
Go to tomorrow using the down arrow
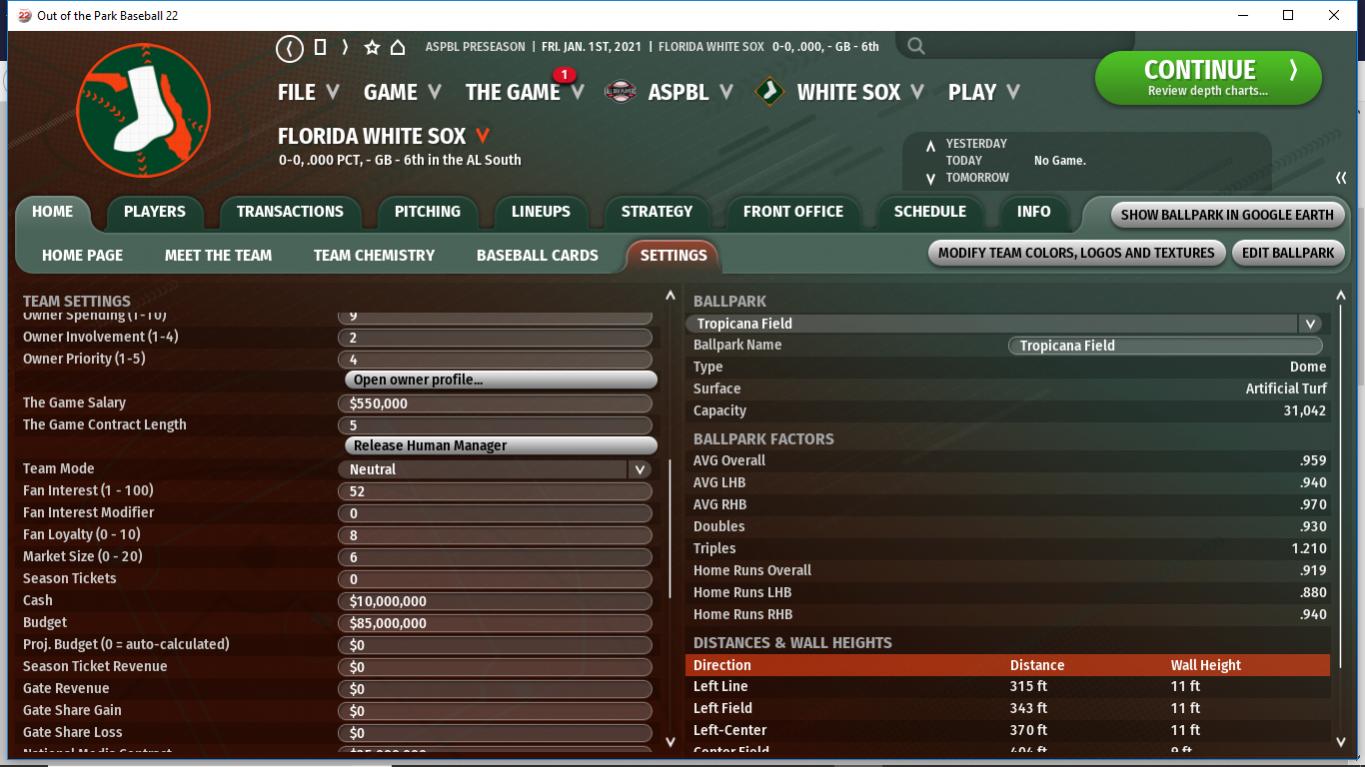pos(930,179)
